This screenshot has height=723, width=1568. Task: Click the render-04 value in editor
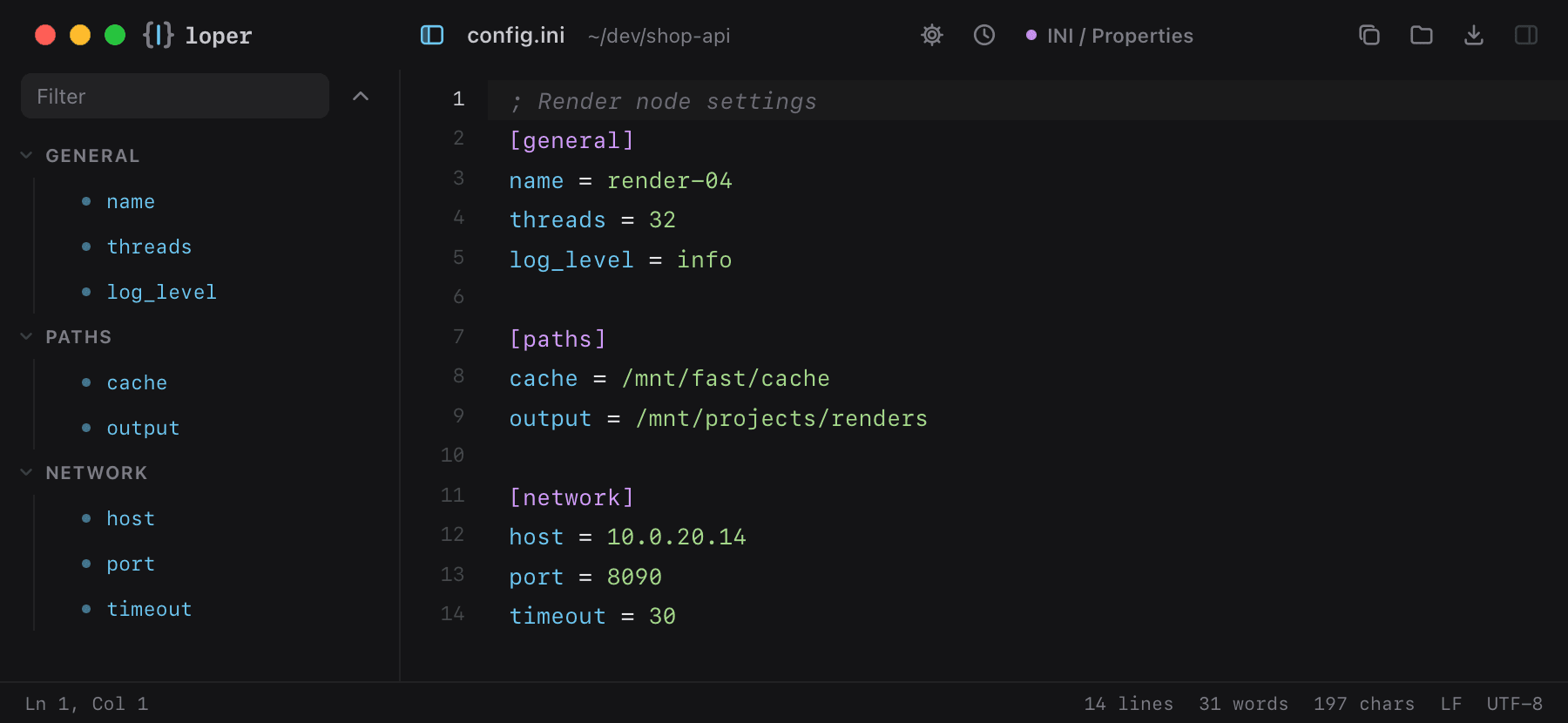[669, 180]
